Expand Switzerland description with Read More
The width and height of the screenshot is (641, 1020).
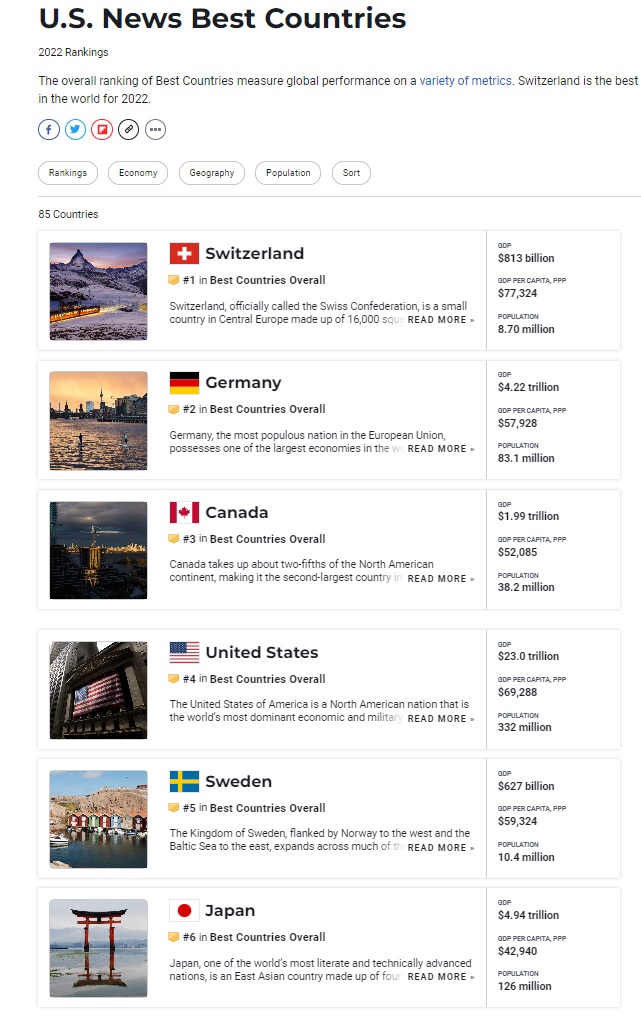(x=440, y=320)
